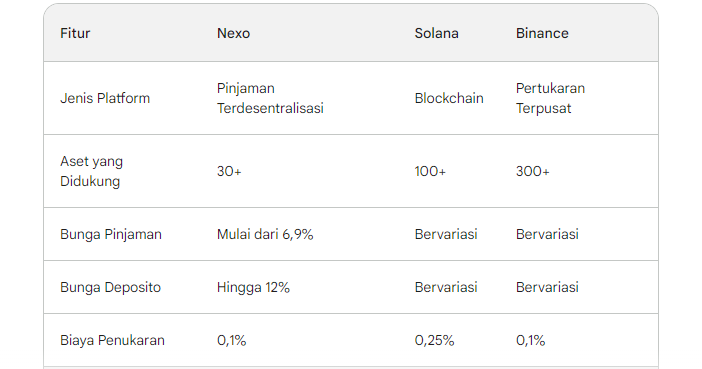Click the Jenis Platform row label

105,98
